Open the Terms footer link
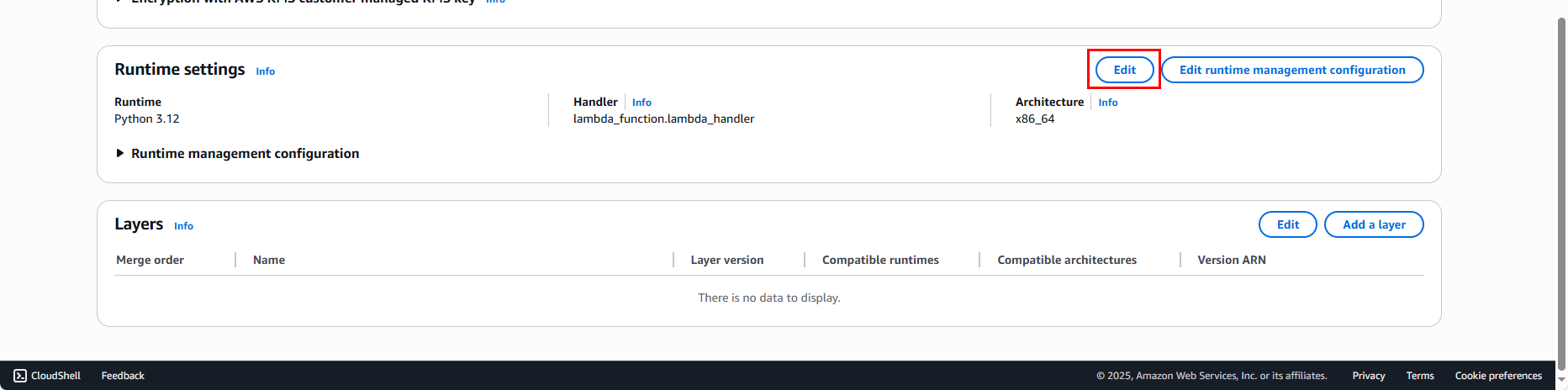Screen dimensions: 1568x390 point(1419,376)
